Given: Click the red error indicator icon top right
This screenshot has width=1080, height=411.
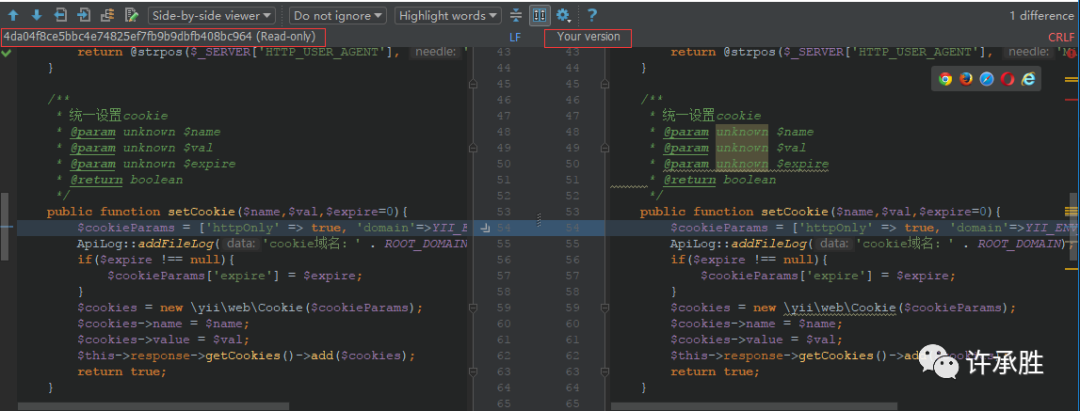Looking at the screenshot, I should (x=1071, y=53).
